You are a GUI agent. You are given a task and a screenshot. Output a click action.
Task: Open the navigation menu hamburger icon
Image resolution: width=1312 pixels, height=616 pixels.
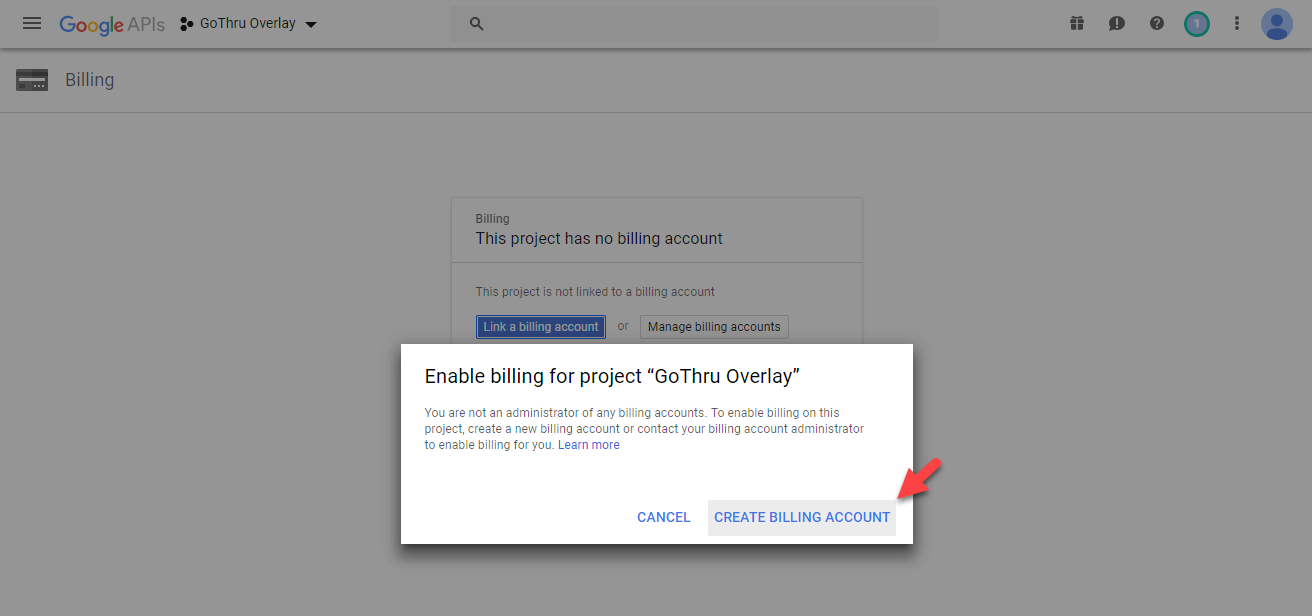click(31, 23)
